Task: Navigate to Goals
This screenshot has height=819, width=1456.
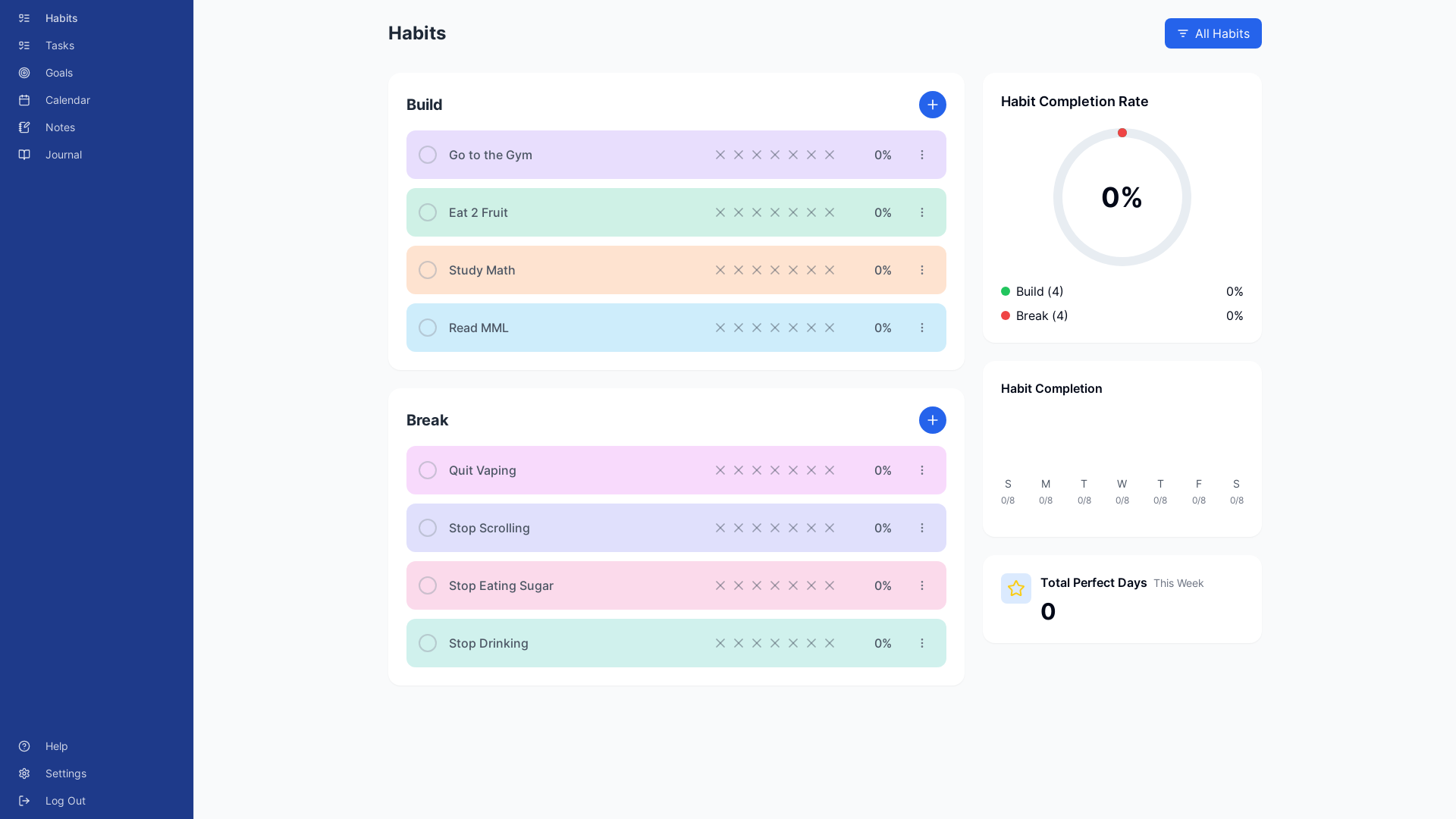Action: click(x=59, y=73)
